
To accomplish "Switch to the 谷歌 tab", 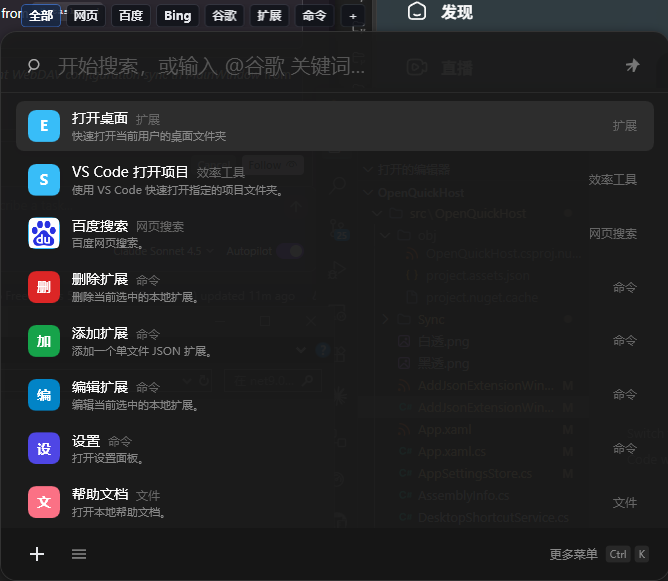I will [225, 16].
